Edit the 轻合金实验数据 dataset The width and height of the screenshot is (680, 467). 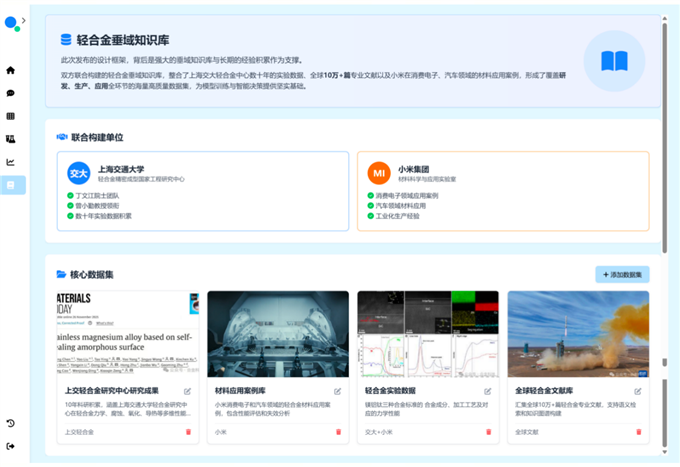[x=488, y=391]
